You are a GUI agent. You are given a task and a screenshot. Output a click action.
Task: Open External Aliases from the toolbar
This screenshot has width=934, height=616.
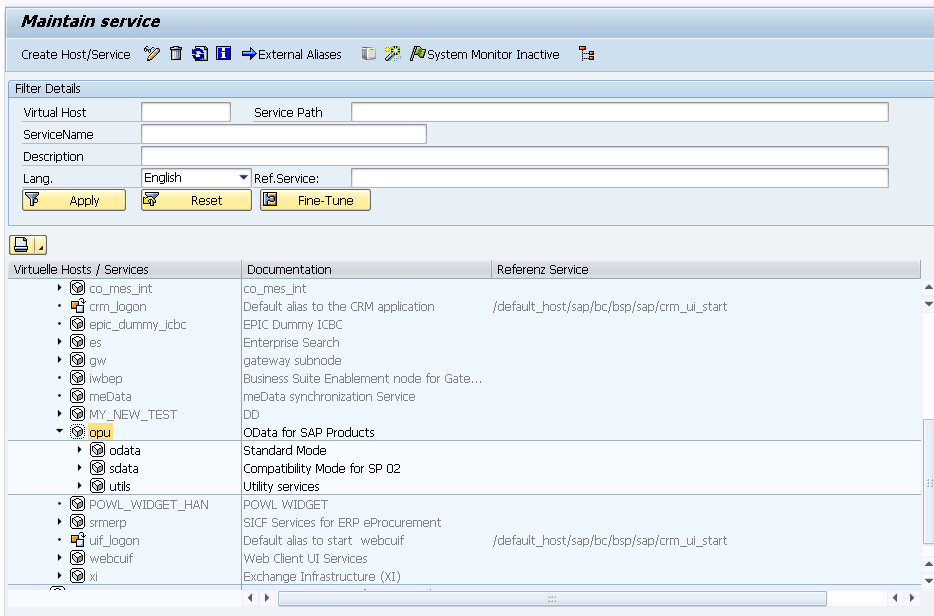pyautogui.click(x=292, y=54)
